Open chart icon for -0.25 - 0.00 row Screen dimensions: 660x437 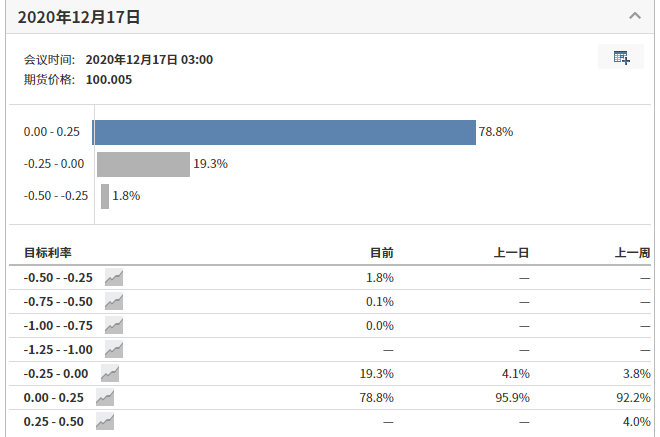pyautogui.click(x=110, y=374)
